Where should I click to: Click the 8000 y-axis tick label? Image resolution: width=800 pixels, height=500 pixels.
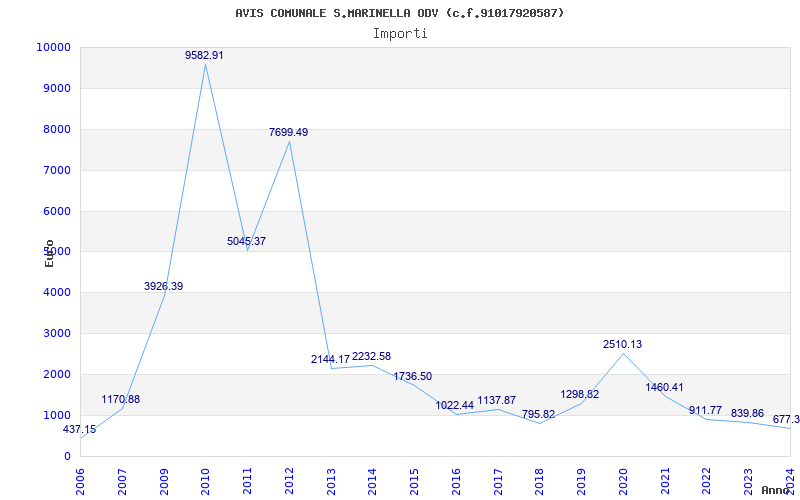(x=56, y=129)
